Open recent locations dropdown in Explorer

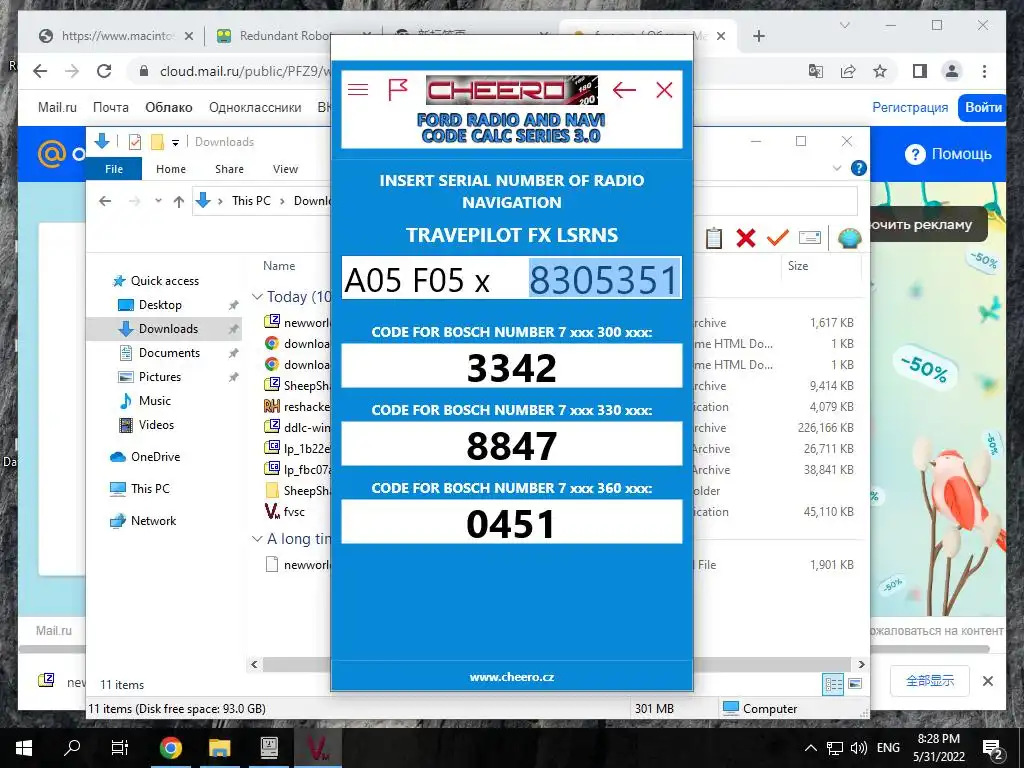pos(158,201)
